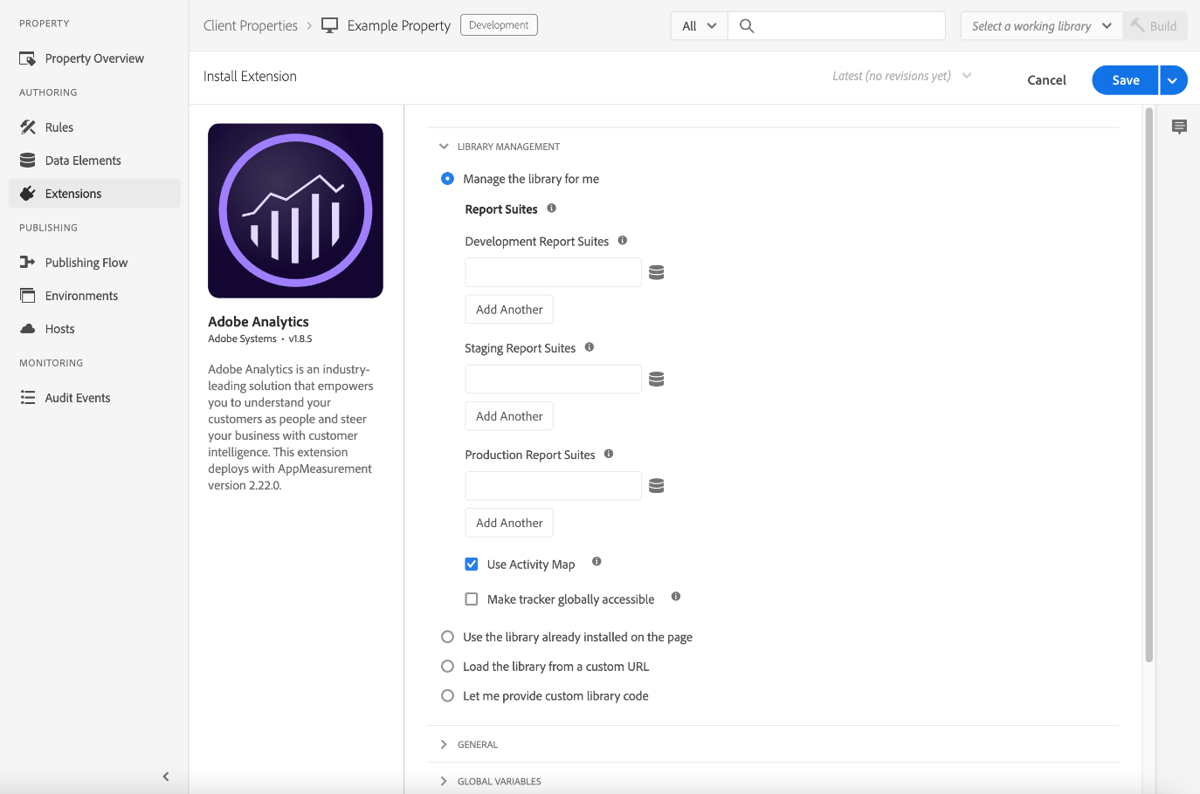Open the Environments panel
This screenshot has height=794, width=1200.
pos(80,295)
